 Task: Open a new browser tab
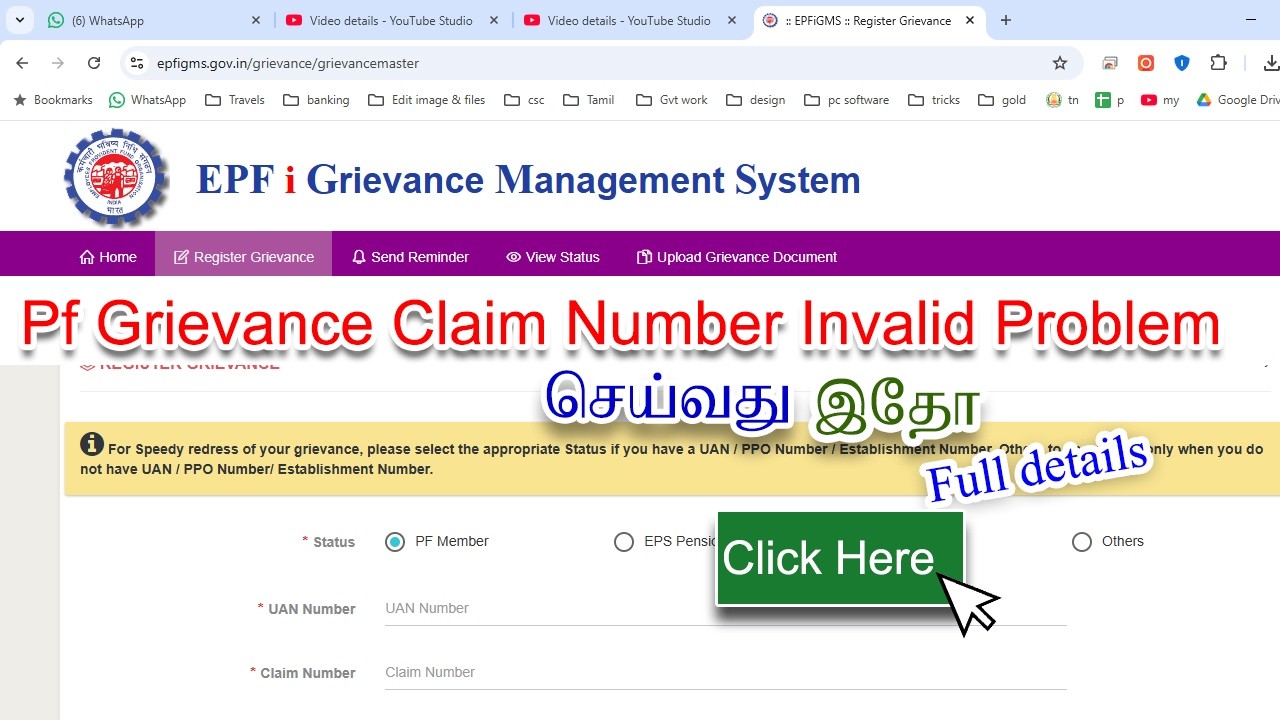[1006, 20]
